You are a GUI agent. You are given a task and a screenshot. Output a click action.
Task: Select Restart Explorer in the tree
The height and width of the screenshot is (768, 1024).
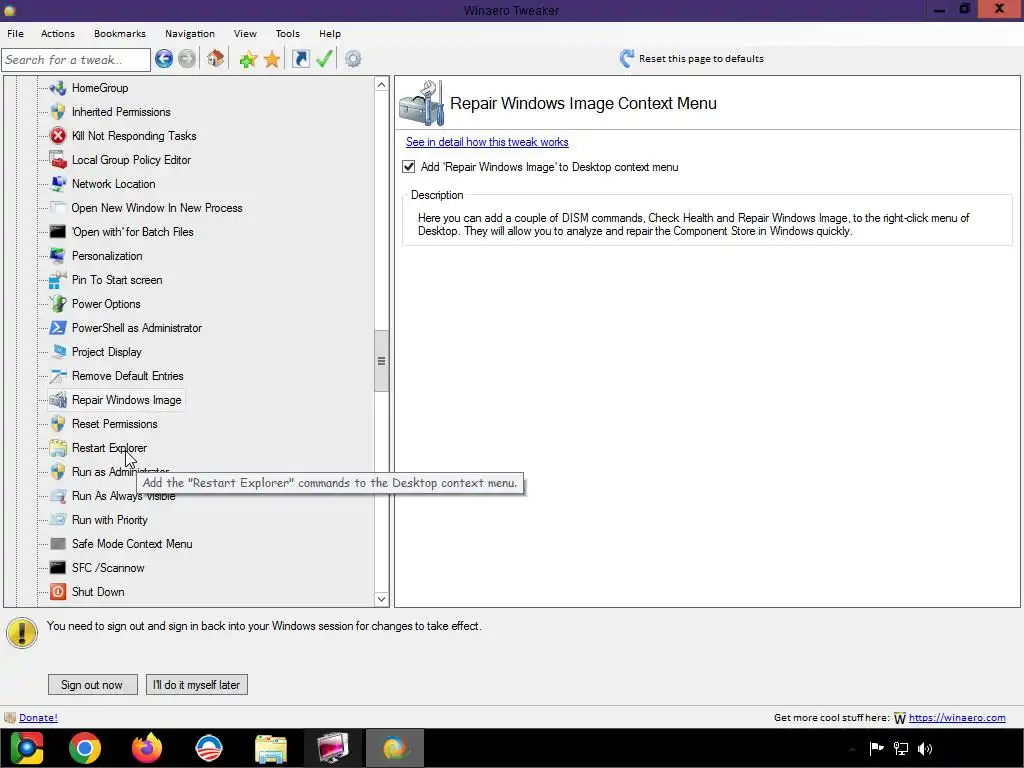click(109, 448)
